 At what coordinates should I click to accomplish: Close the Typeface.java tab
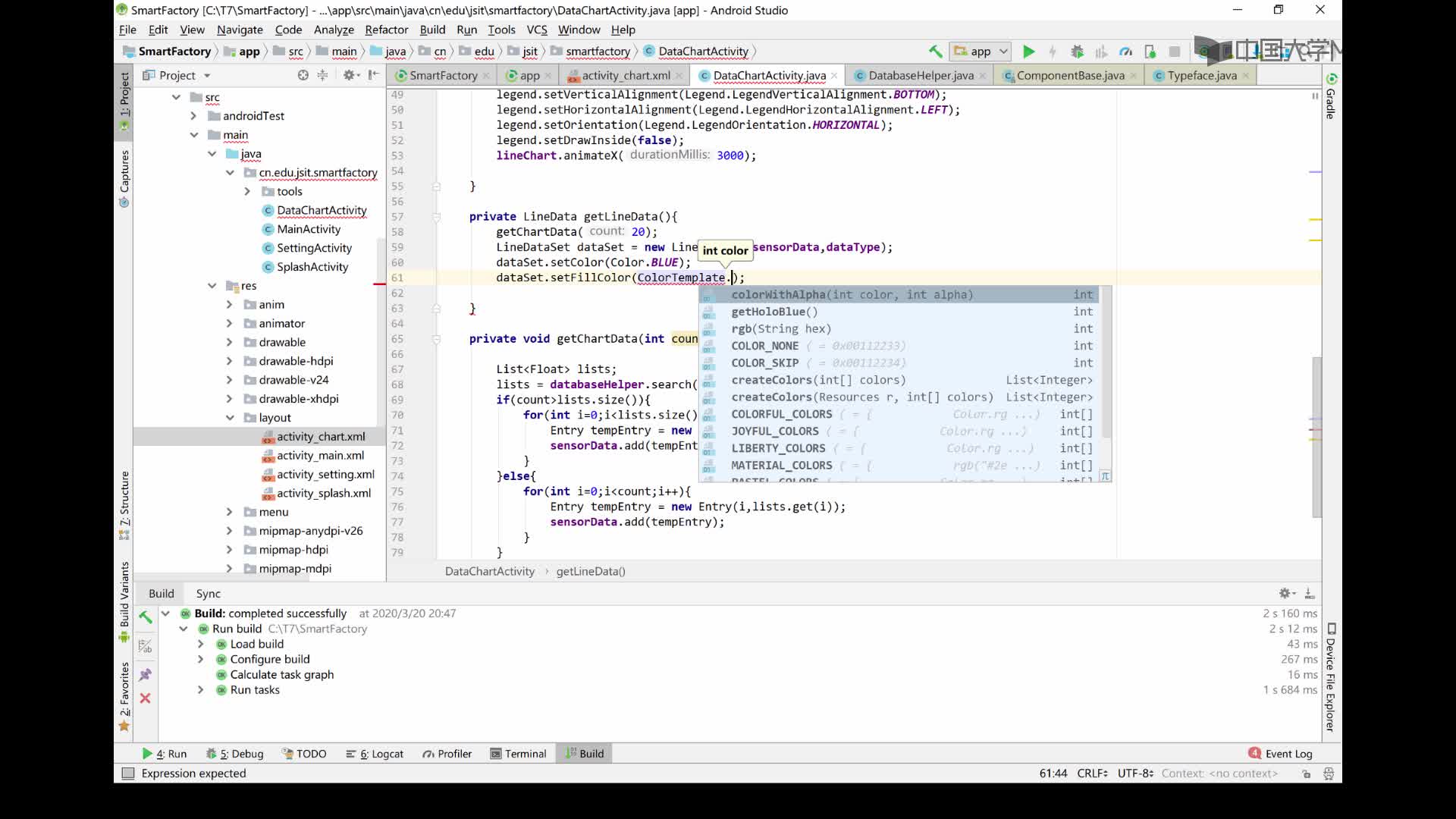tap(1245, 75)
